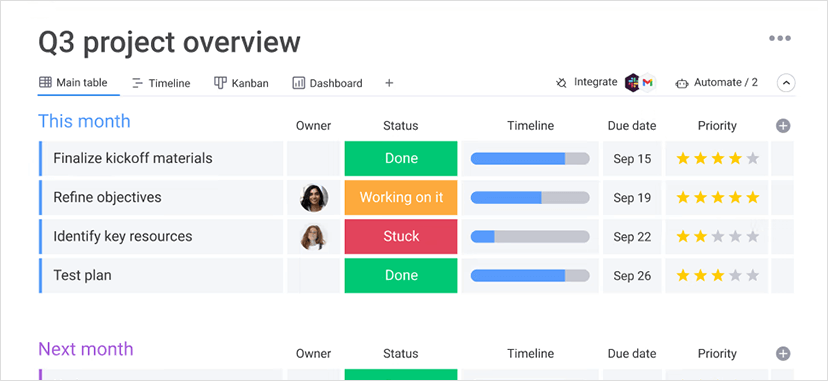Screen dimensions: 828x381
Task: Click the Integrate plug icon
Action: tap(561, 83)
